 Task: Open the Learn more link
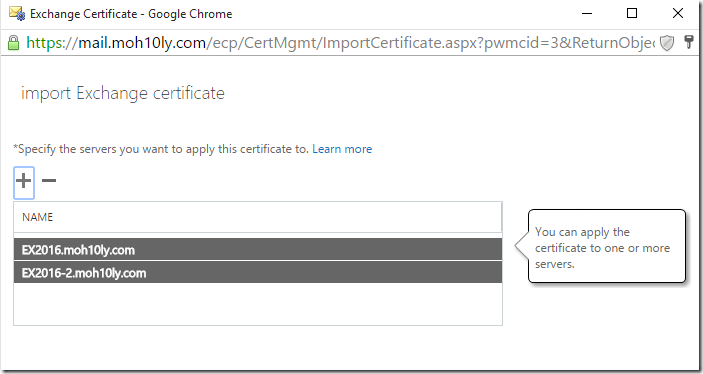tap(342, 149)
